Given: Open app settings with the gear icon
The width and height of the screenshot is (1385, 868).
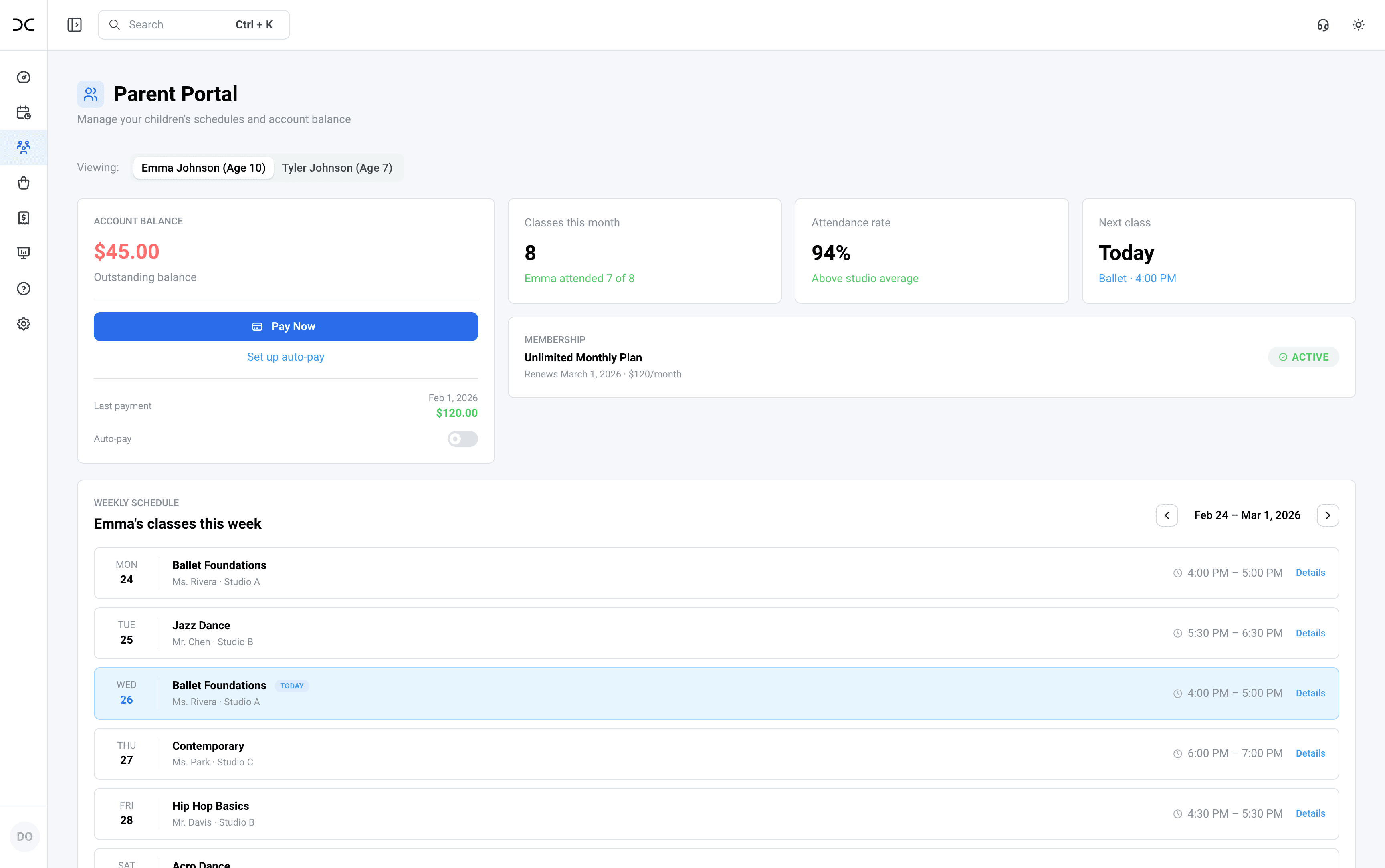Looking at the screenshot, I should [24, 324].
